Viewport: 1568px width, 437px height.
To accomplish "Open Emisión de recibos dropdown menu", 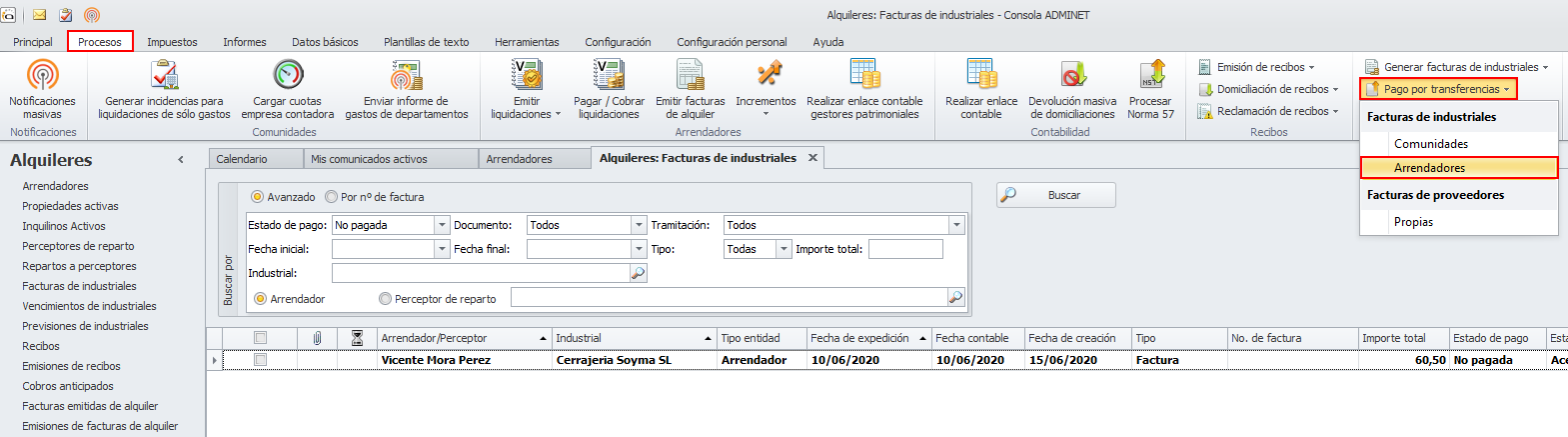I will pyautogui.click(x=1264, y=67).
